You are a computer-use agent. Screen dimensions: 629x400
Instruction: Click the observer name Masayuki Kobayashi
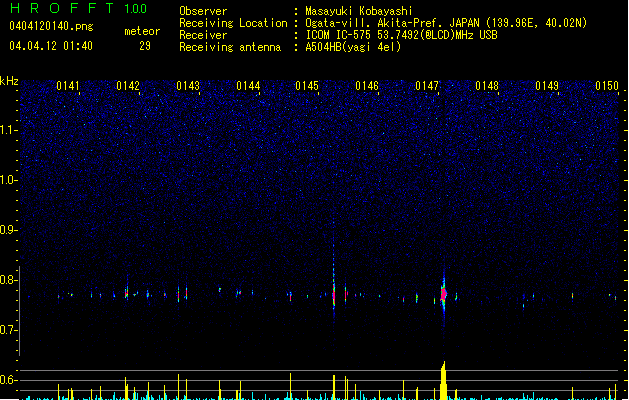click(359, 11)
